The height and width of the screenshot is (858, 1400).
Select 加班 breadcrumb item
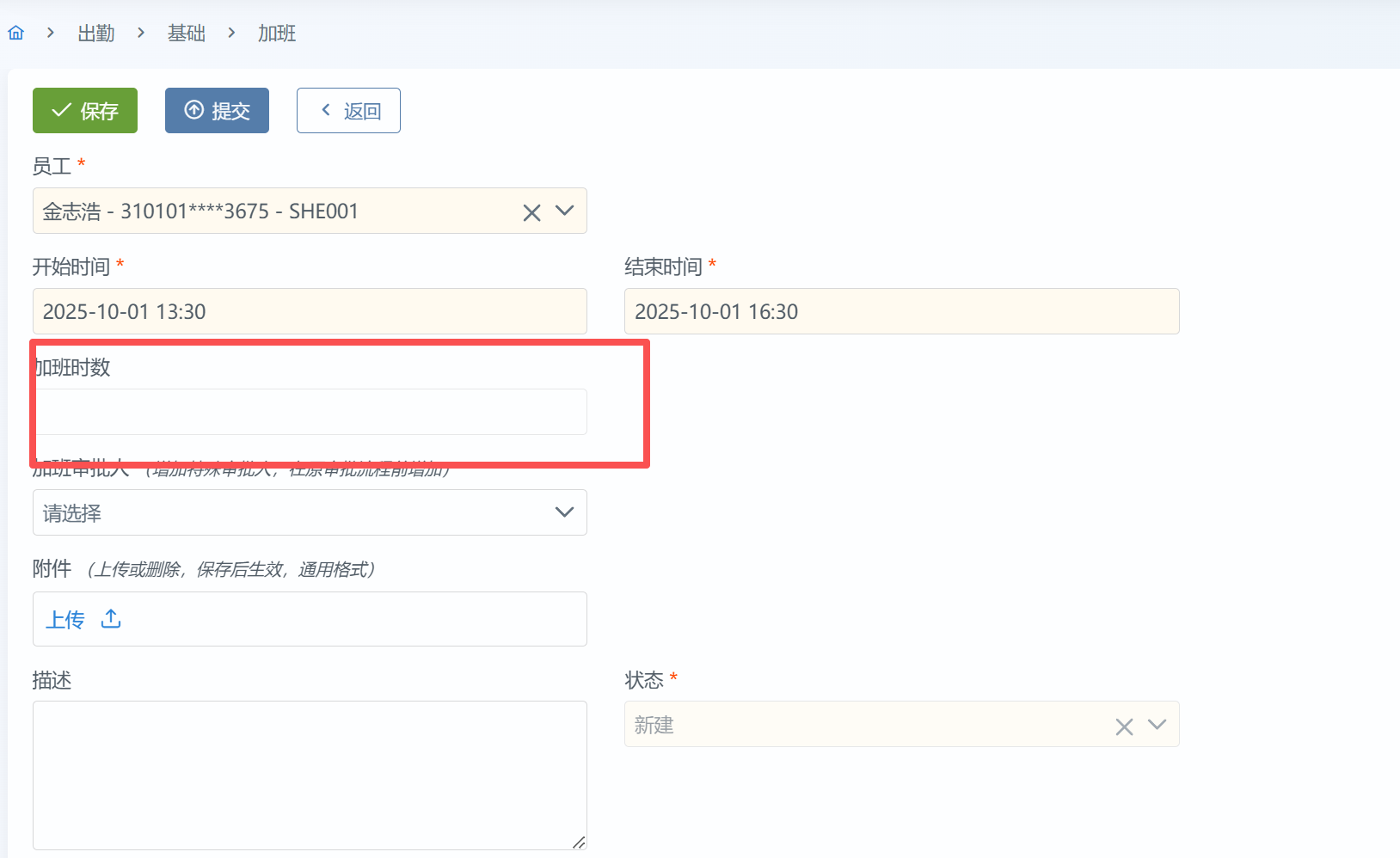point(277,34)
